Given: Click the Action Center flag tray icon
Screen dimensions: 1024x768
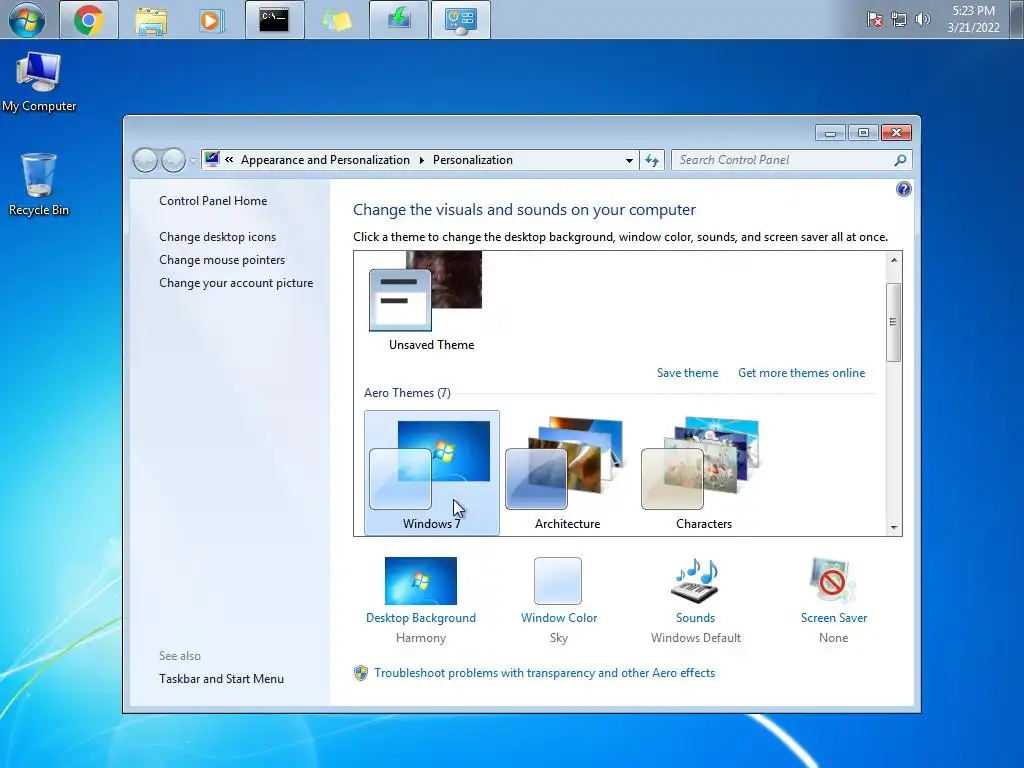Looking at the screenshot, I should pyautogui.click(x=874, y=20).
